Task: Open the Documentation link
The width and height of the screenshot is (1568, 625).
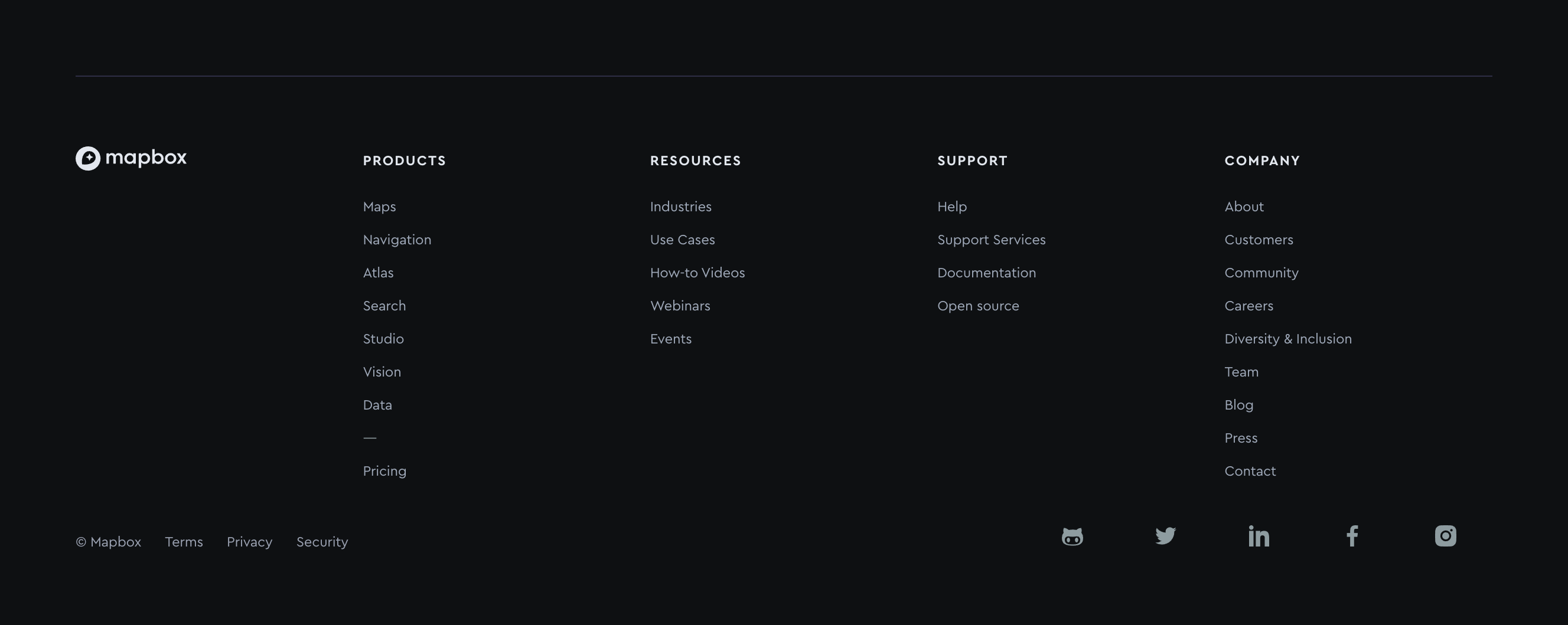Action: tap(986, 273)
